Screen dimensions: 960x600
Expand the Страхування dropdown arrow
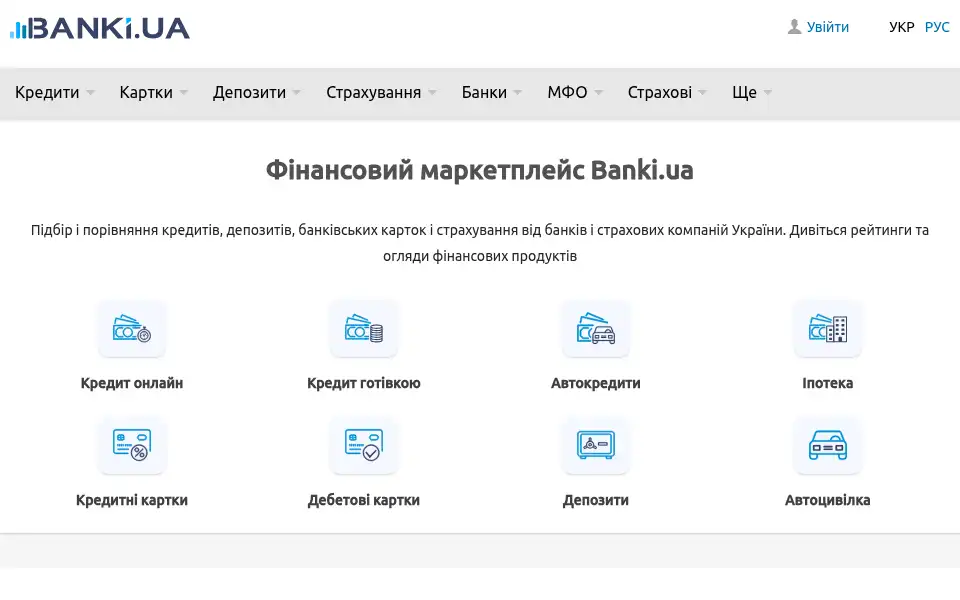point(432,93)
